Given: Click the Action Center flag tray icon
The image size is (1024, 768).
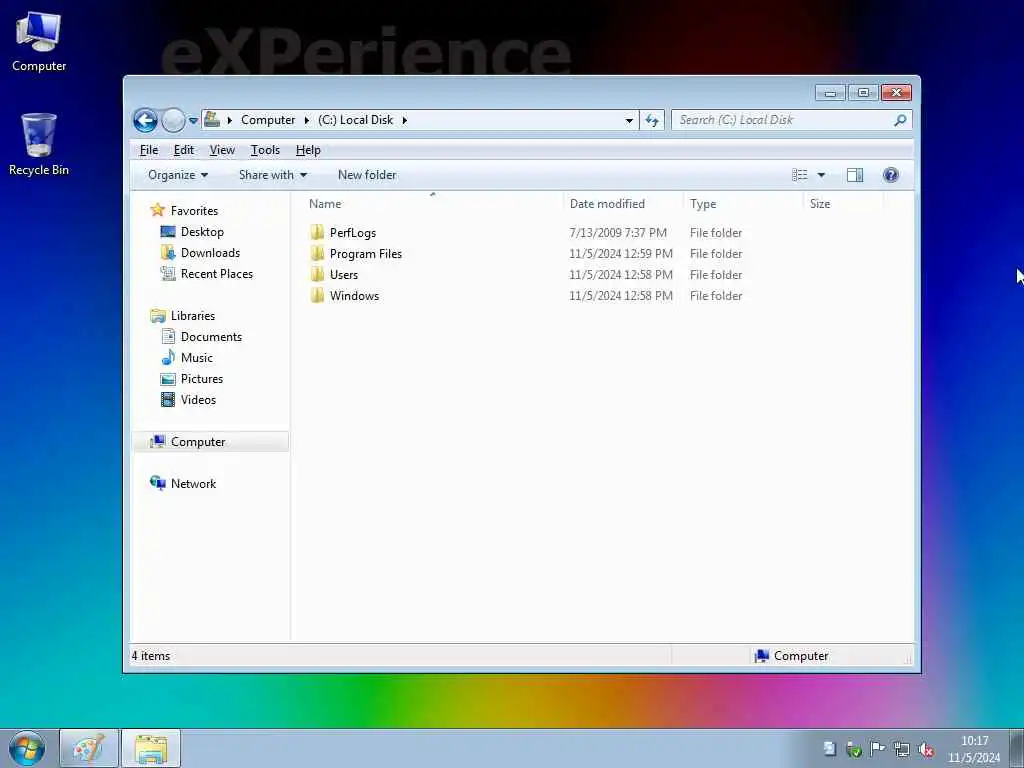Looking at the screenshot, I should coord(877,748).
